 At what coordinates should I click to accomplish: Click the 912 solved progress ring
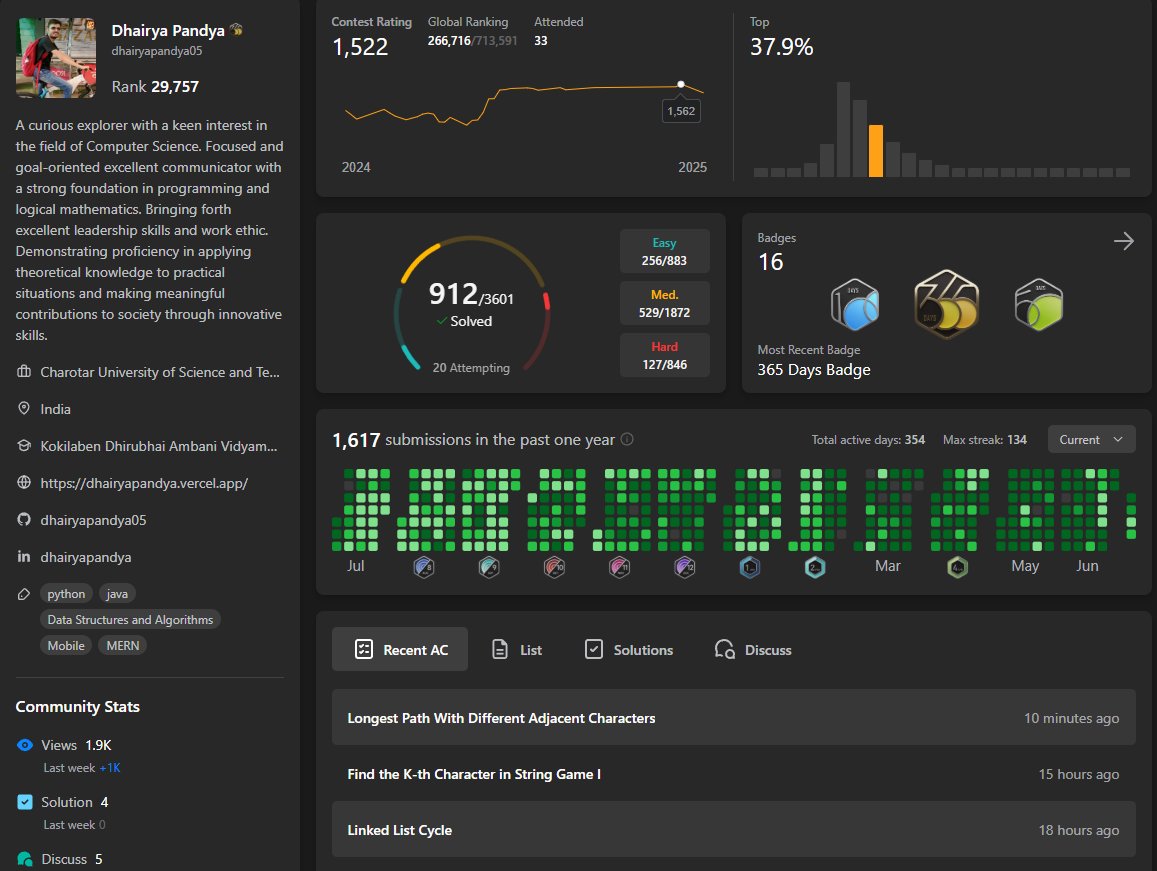(x=472, y=304)
